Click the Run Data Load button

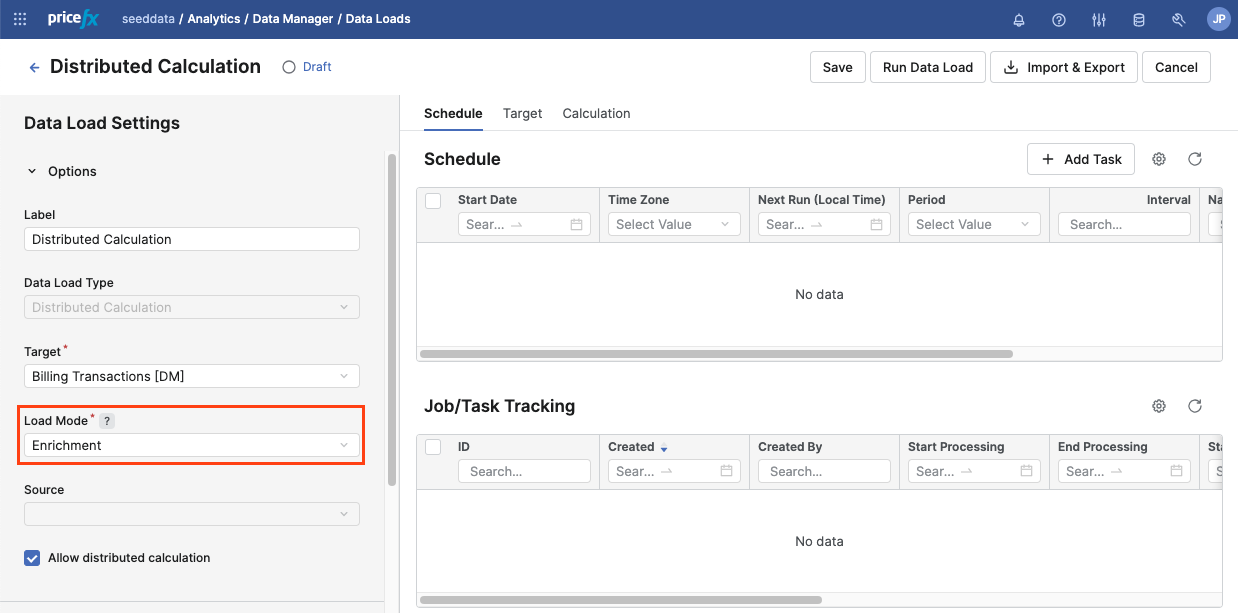click(927, 67)
